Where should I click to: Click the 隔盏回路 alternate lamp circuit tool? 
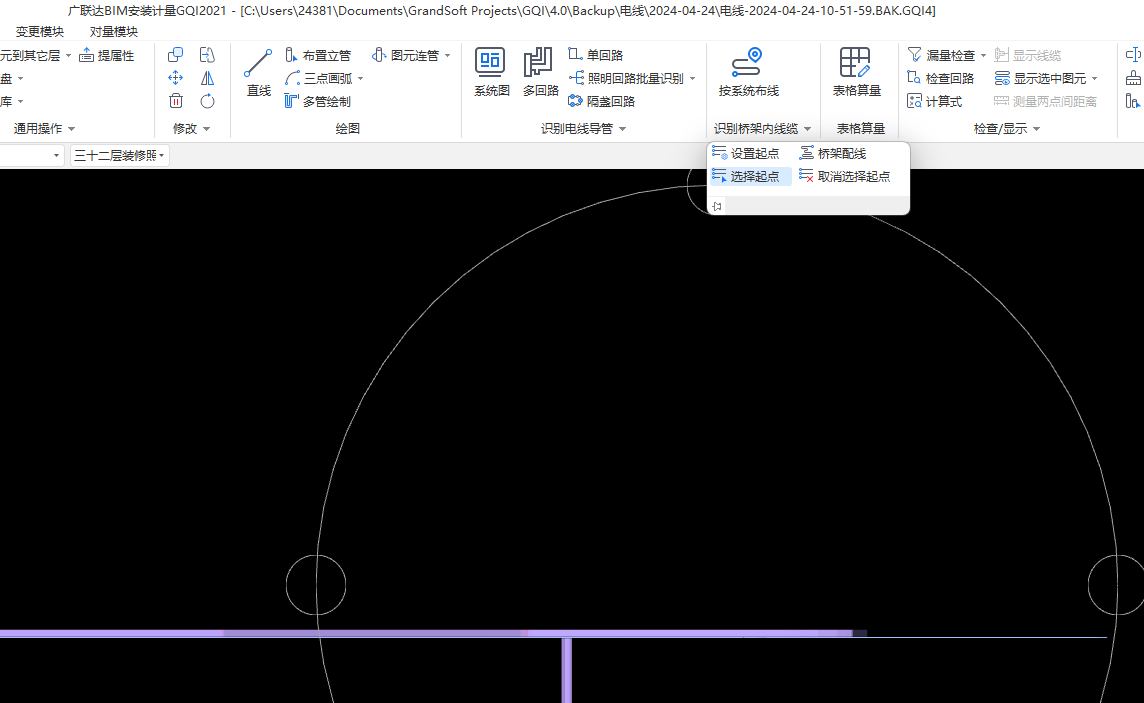click(602, 101)
